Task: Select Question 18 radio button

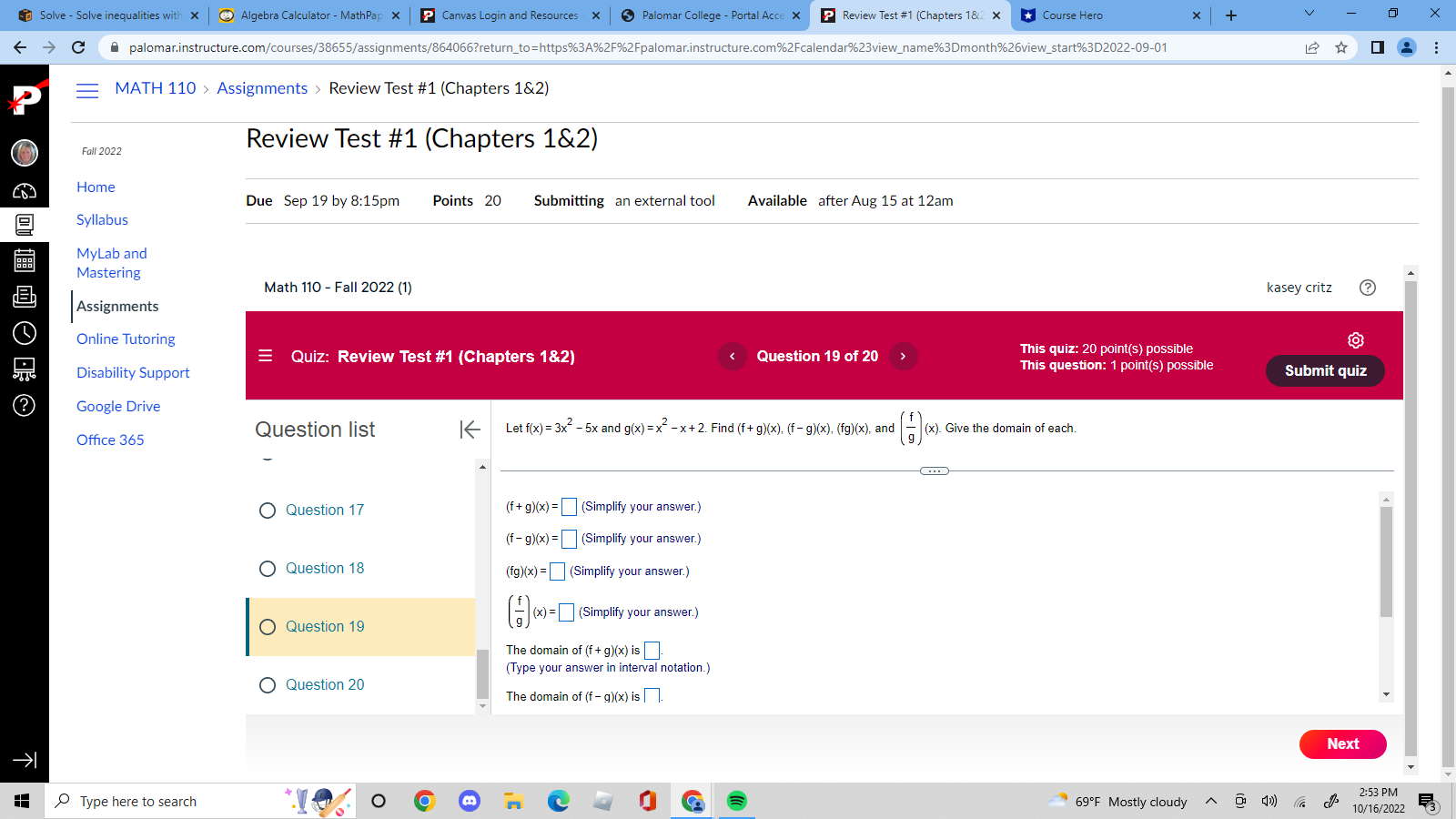Action: coord(268,569)
